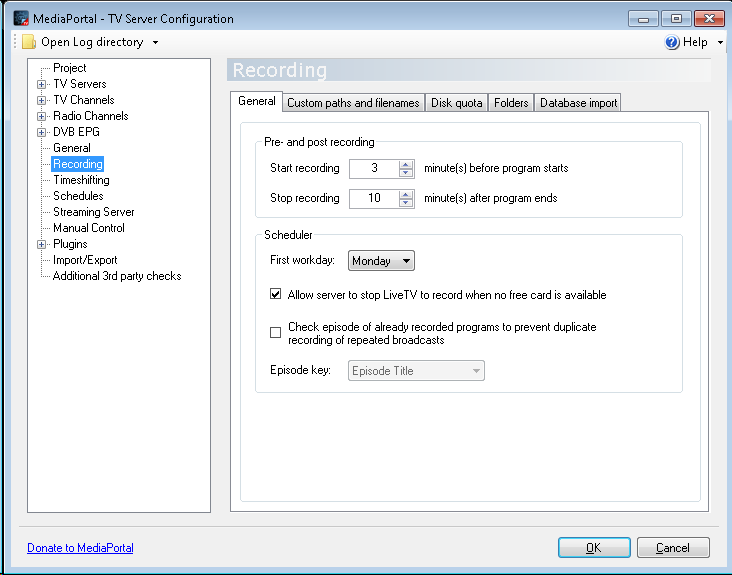Open the Disk quota tab

tap(456, 103)
